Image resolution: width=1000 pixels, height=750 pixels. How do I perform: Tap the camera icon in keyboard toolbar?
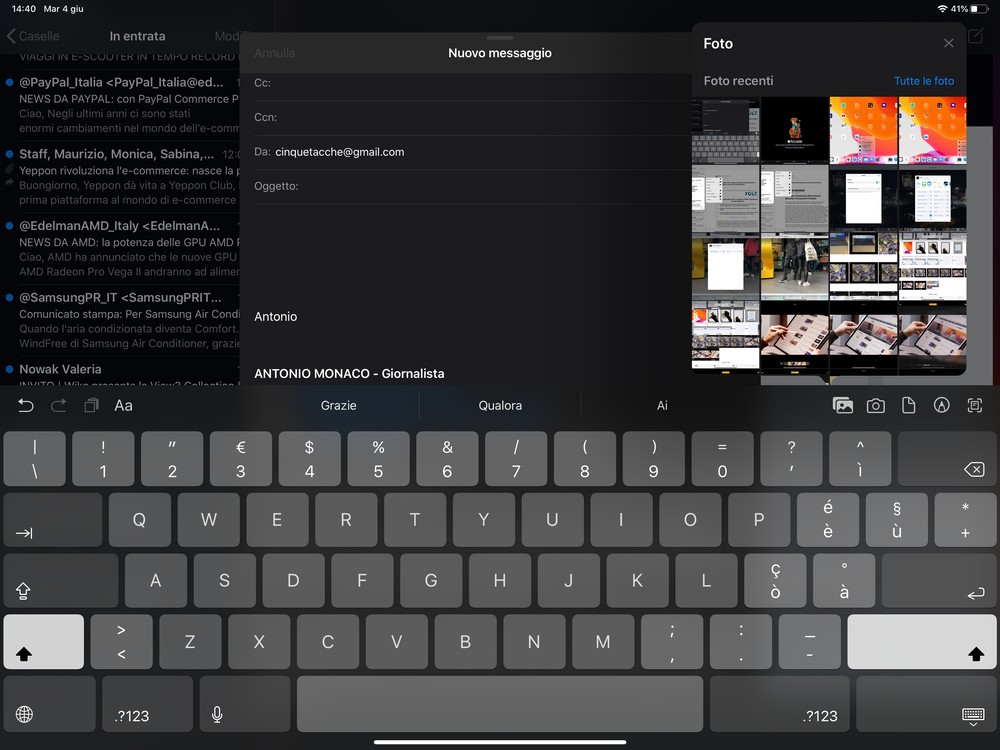pos(876,406)
